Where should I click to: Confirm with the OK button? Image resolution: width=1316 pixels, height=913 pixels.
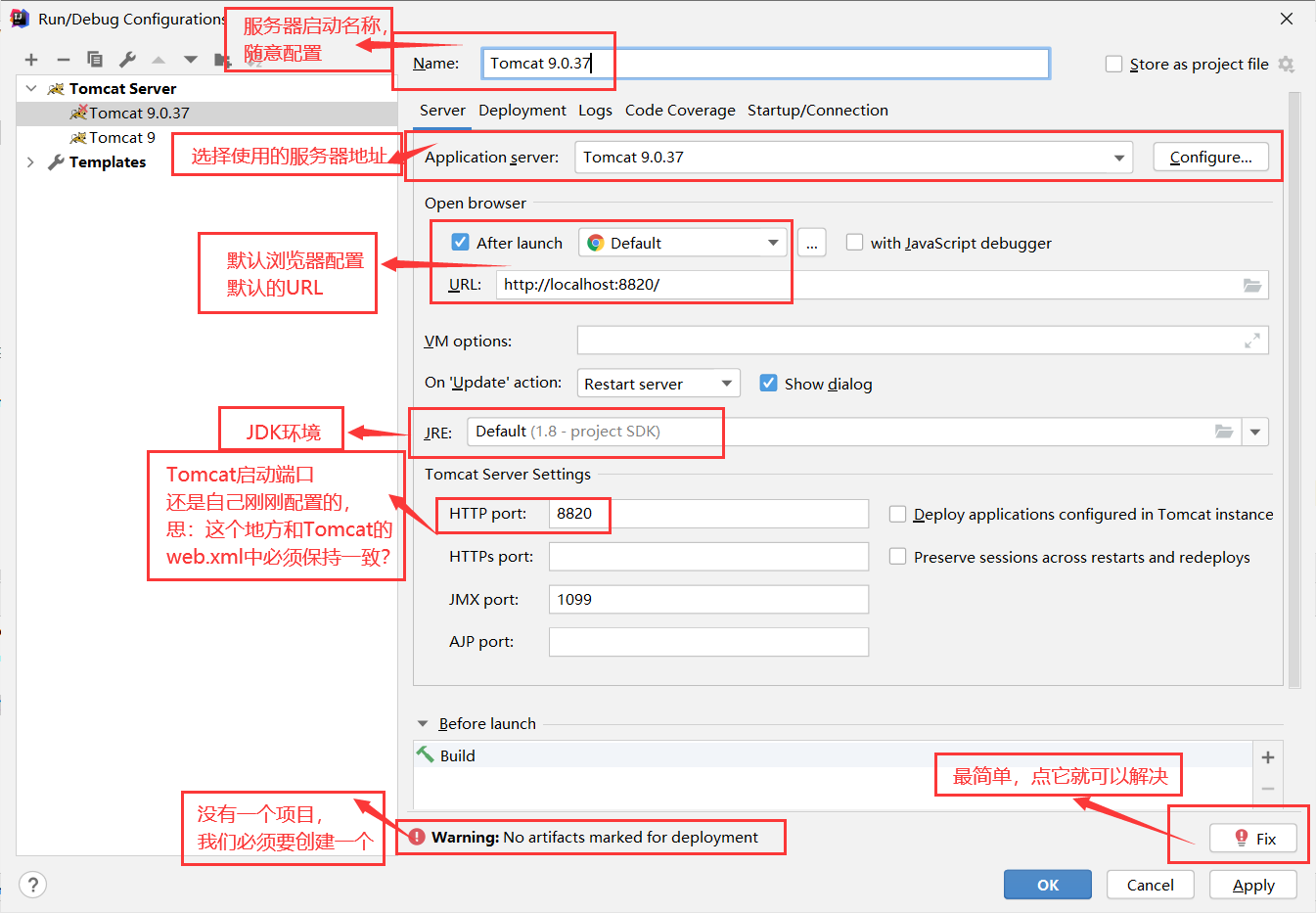point(1048,885)
